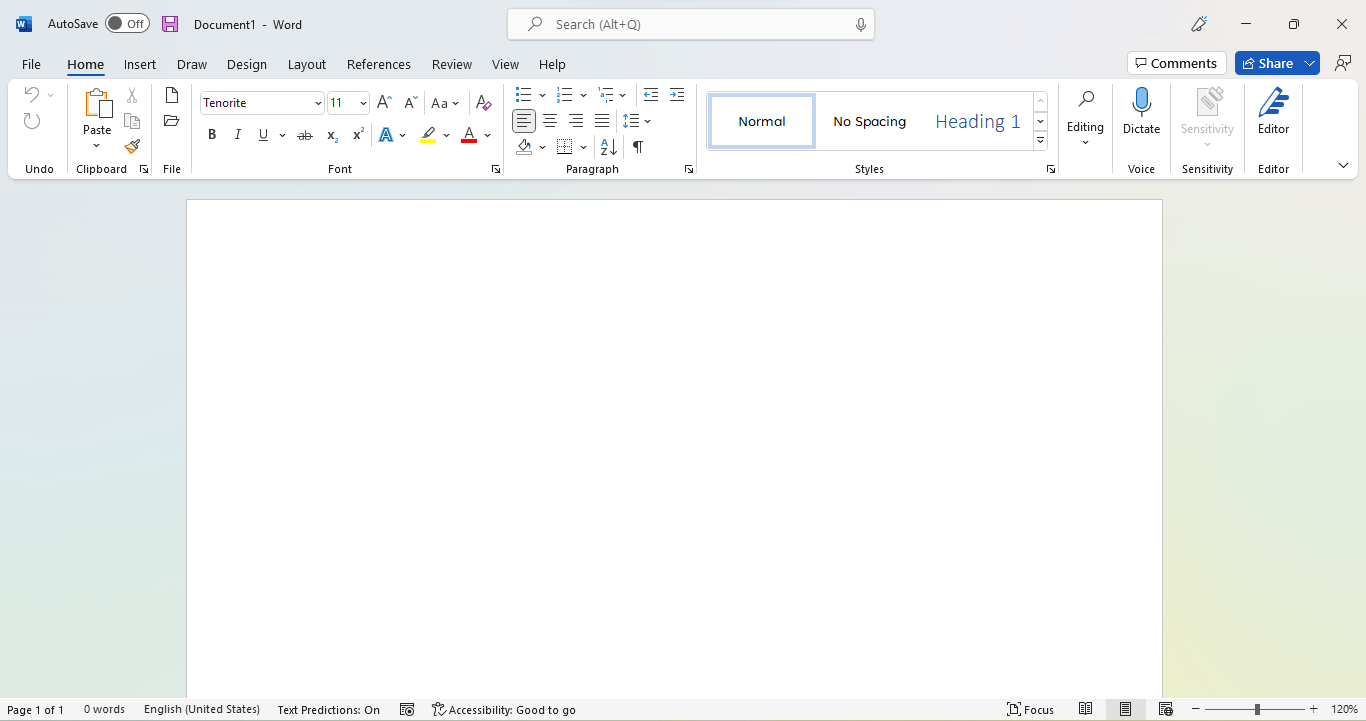
Task: Center-align text using the Center icon
Action: tap(550, 121)
